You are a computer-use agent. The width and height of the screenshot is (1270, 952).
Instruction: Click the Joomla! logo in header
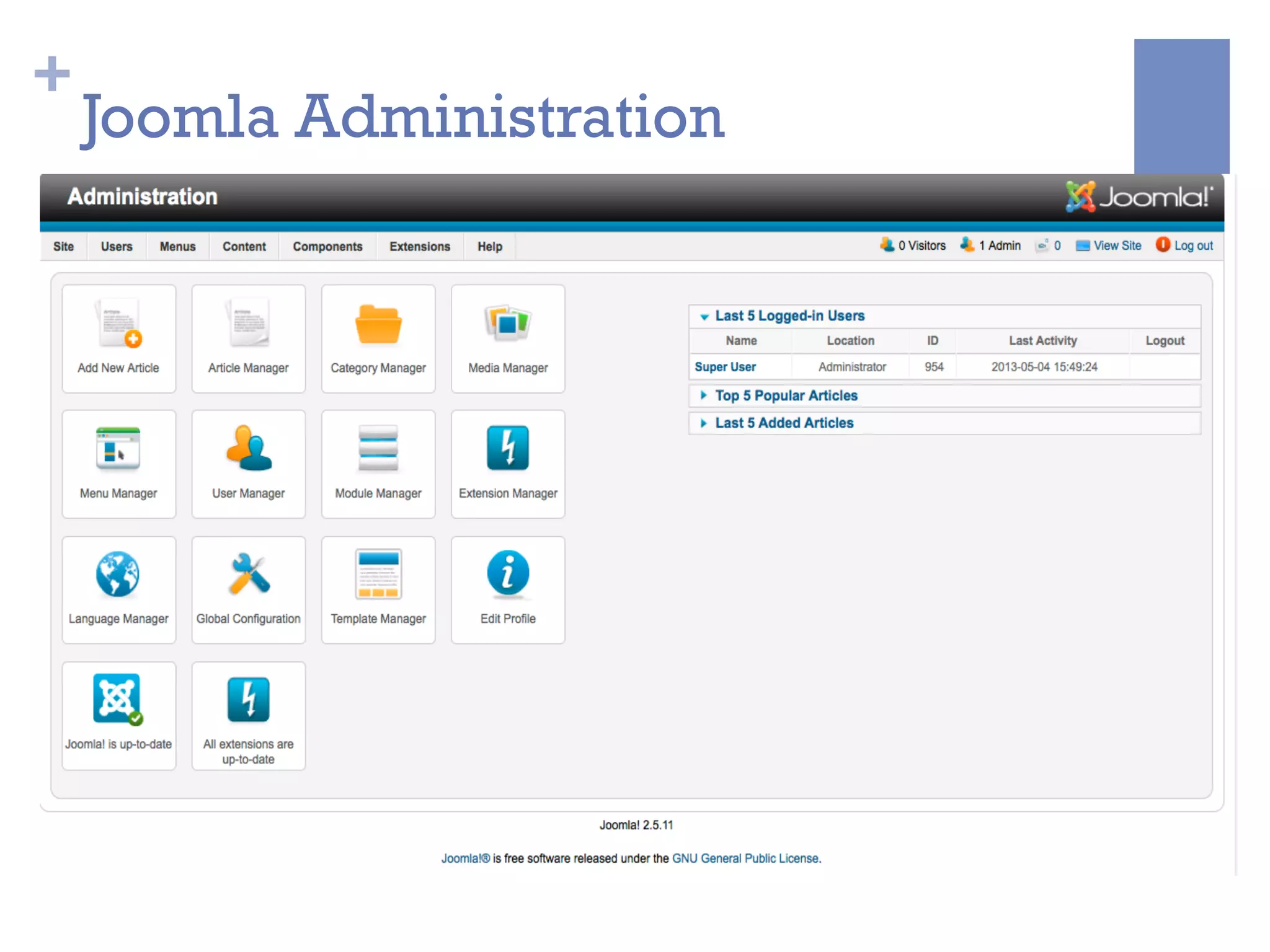[1139, 196]
